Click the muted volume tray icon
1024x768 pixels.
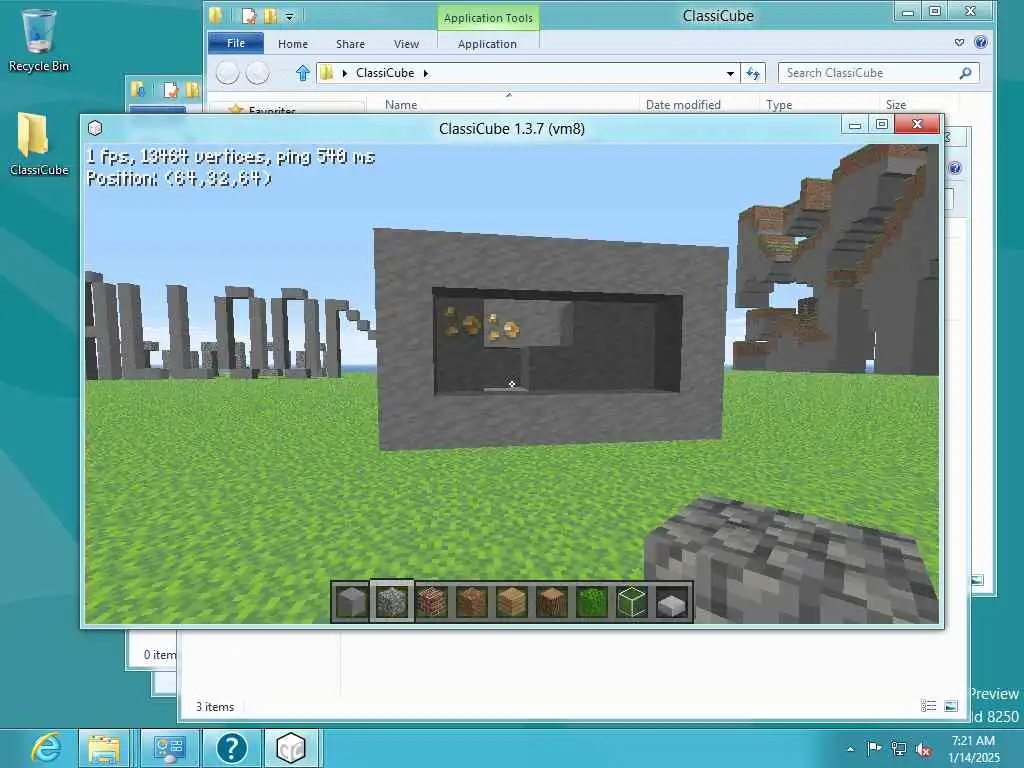click(923, 748)
